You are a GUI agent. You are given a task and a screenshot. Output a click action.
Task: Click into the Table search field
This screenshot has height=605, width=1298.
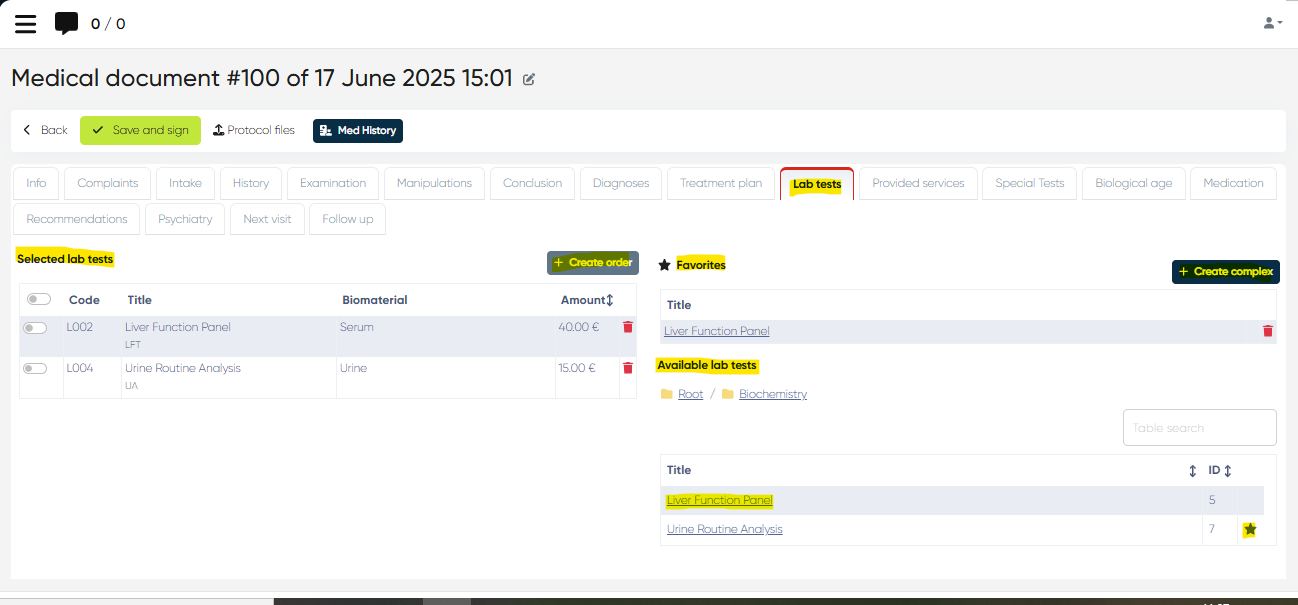click(x=1199, y=428)
